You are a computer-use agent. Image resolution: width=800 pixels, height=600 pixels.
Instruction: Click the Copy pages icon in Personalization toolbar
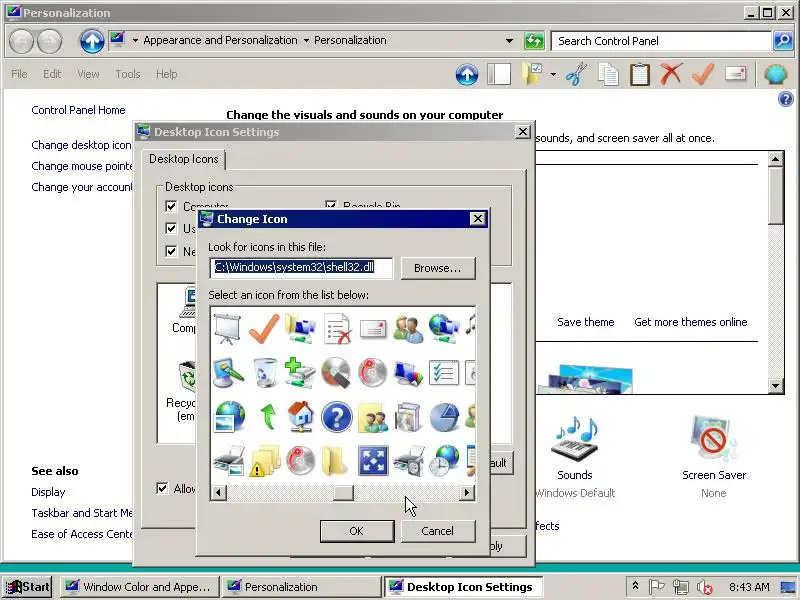coord(608,74)
